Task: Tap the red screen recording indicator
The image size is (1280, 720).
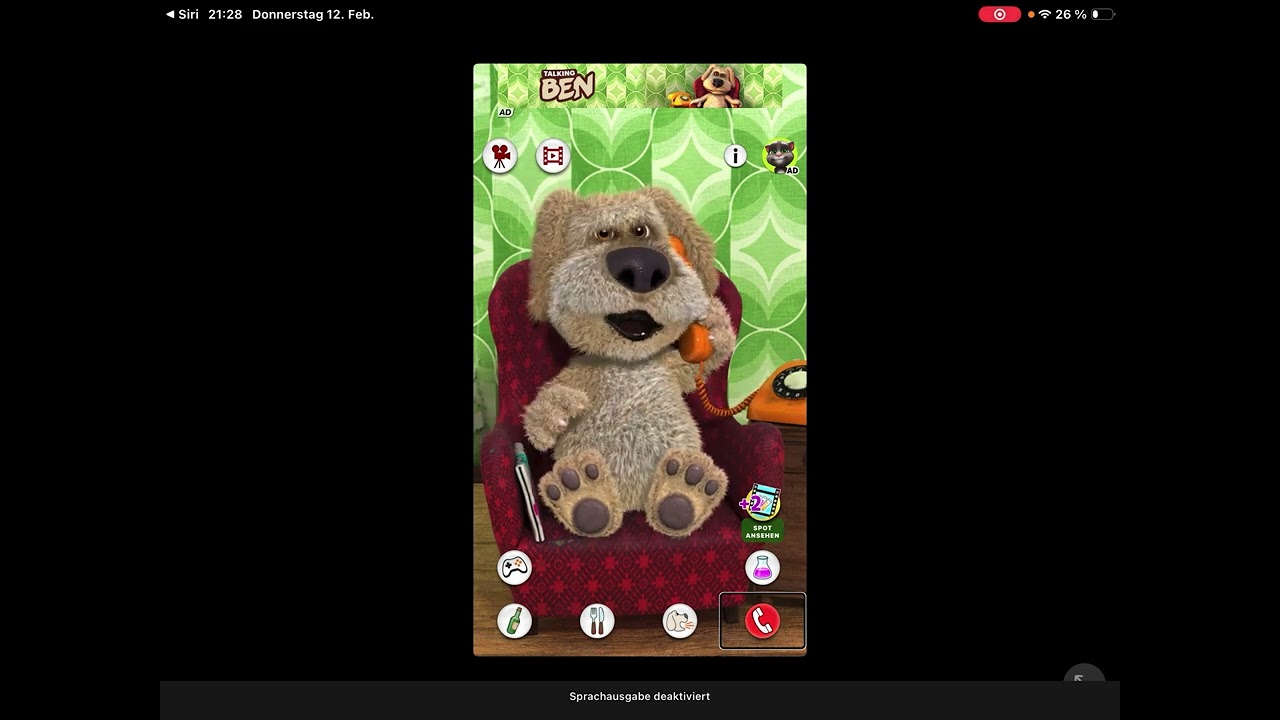Action: [999, 14]
